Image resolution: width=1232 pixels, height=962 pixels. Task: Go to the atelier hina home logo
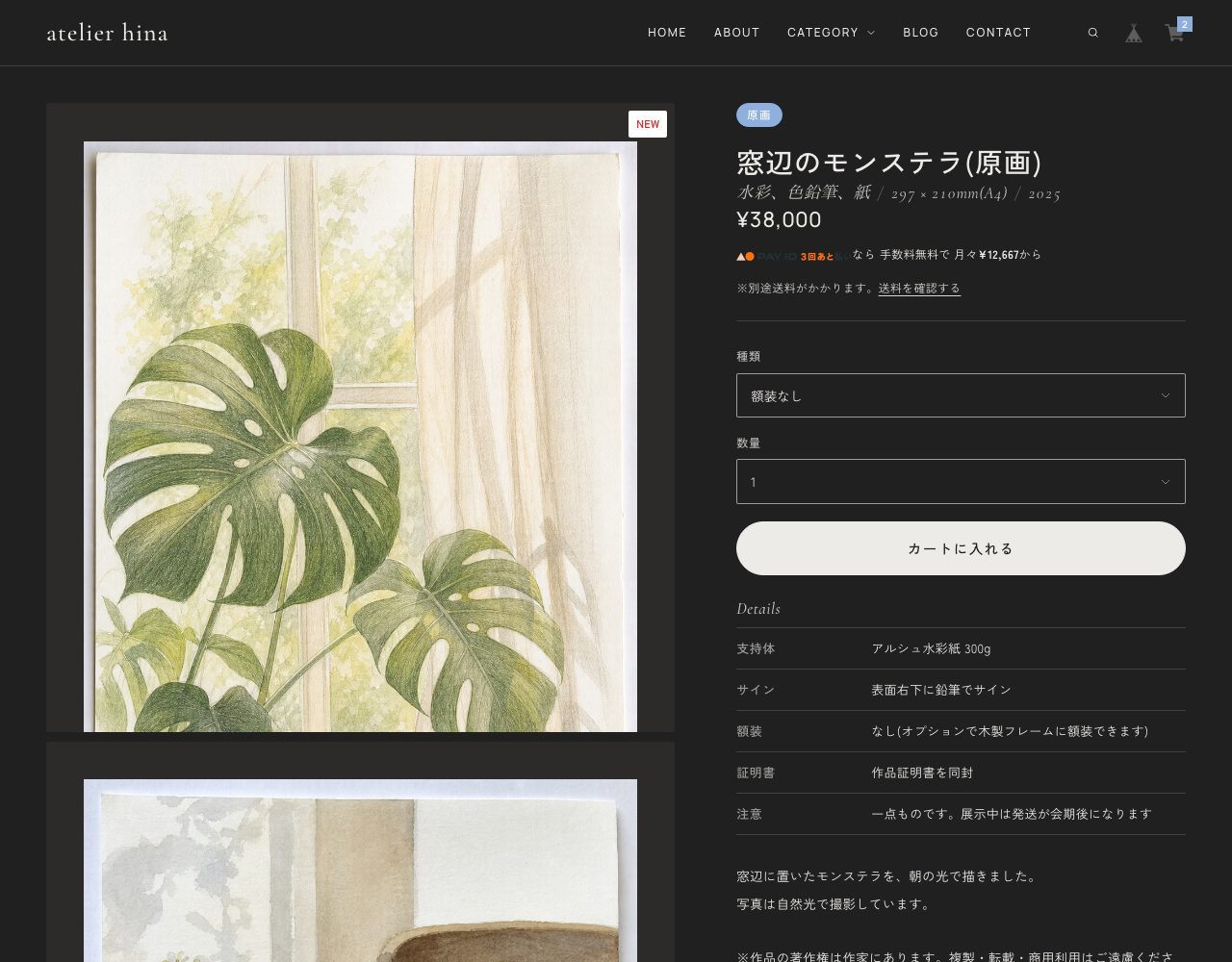pos(107,33)
